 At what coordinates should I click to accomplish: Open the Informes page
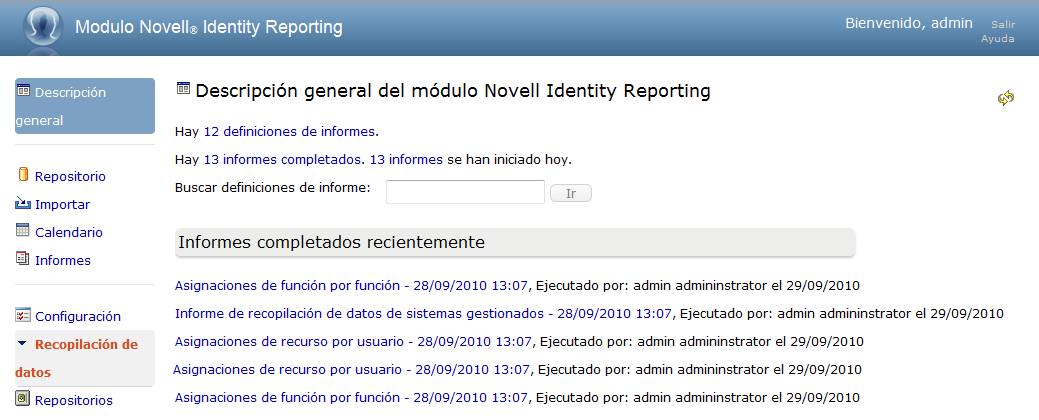63,260
